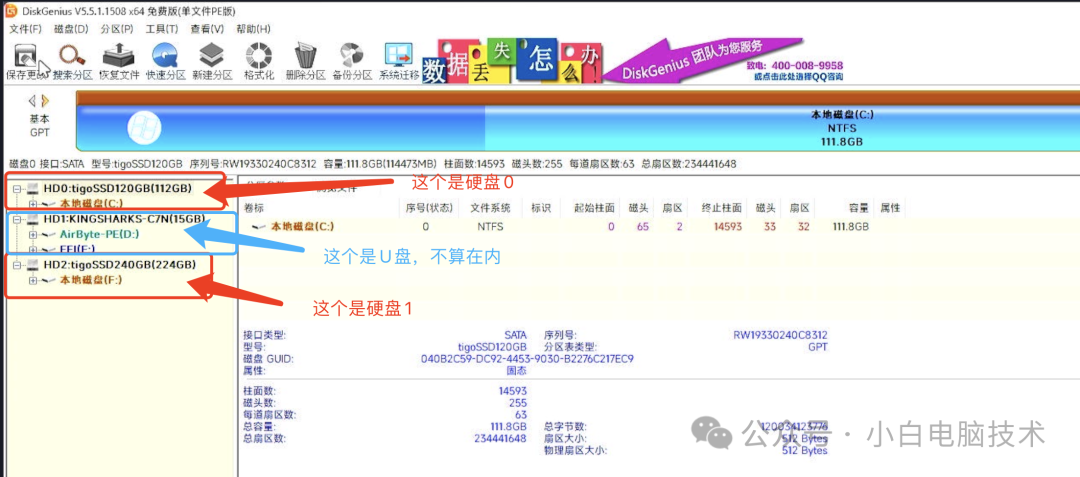Open the 查看(V) menu
Viewport: 1080px width, 477px height.
207,29
